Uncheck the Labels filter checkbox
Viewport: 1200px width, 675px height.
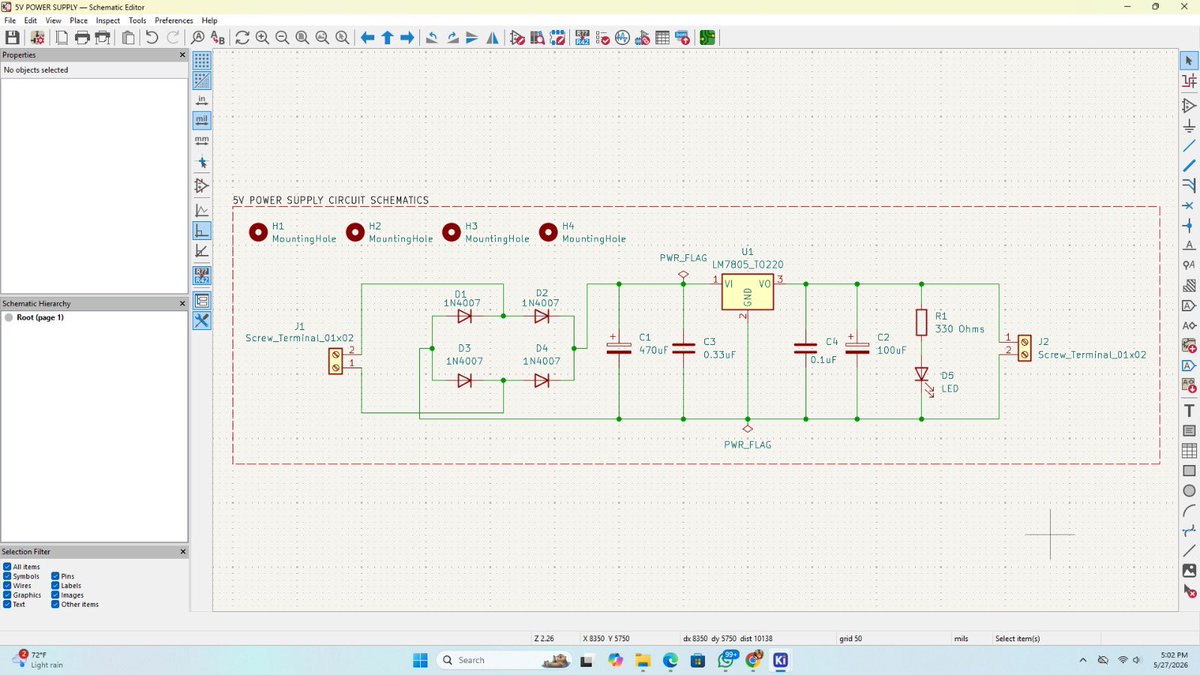(55, 585)
